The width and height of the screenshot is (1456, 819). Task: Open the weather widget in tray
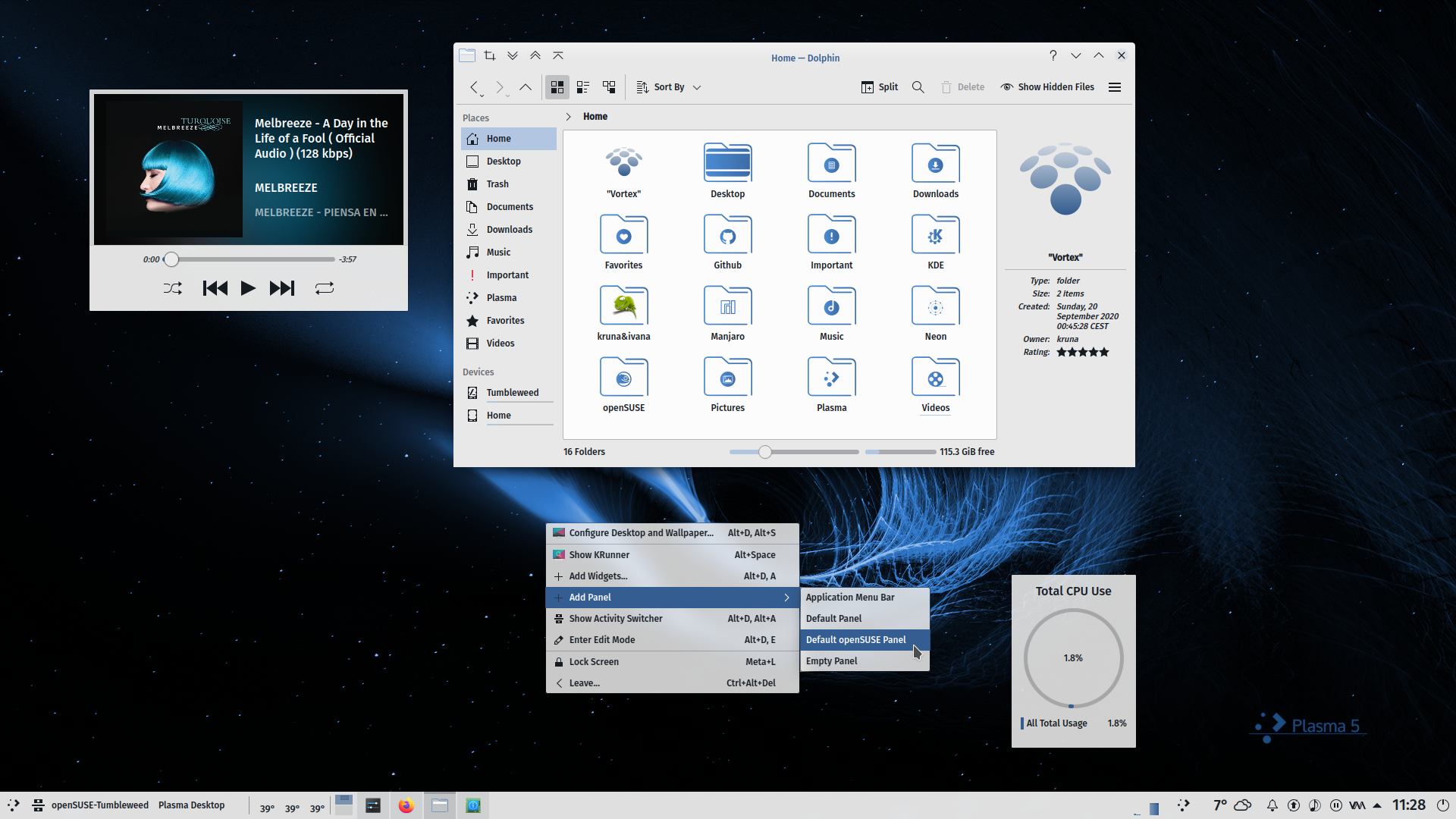pos(1232,805)
